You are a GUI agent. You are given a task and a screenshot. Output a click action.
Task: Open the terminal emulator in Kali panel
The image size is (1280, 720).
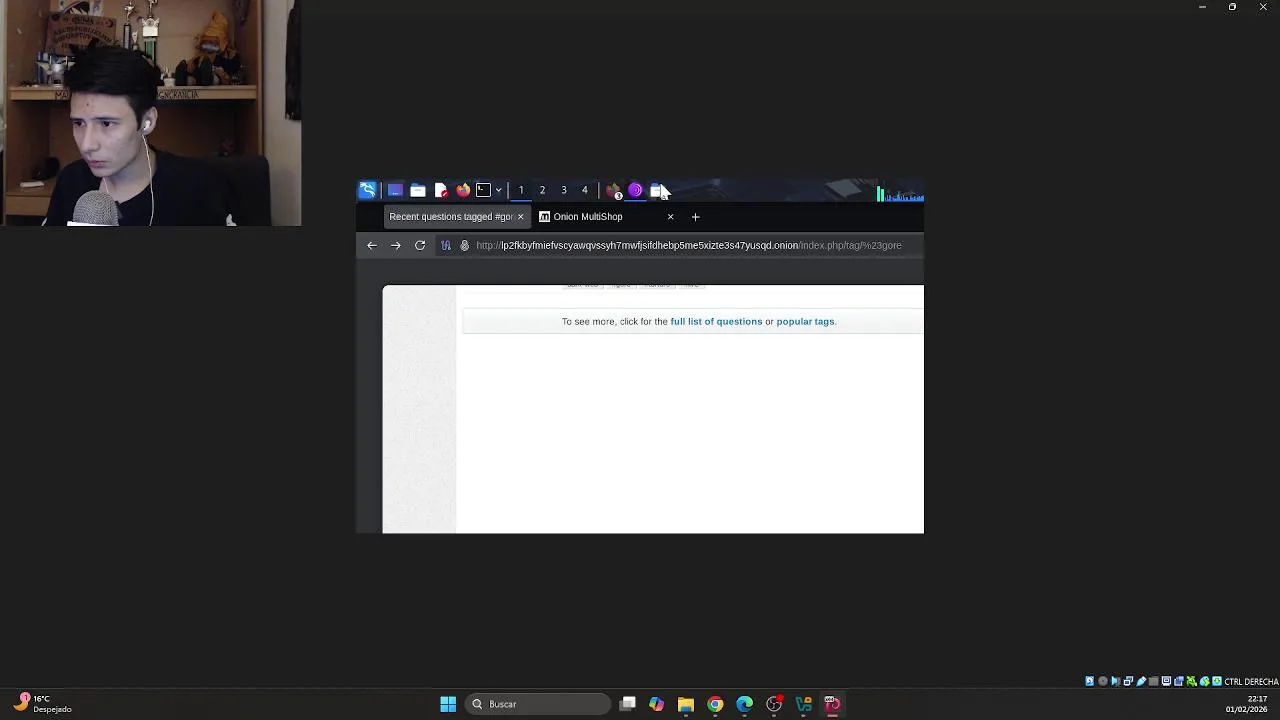(x=484, y=190)
